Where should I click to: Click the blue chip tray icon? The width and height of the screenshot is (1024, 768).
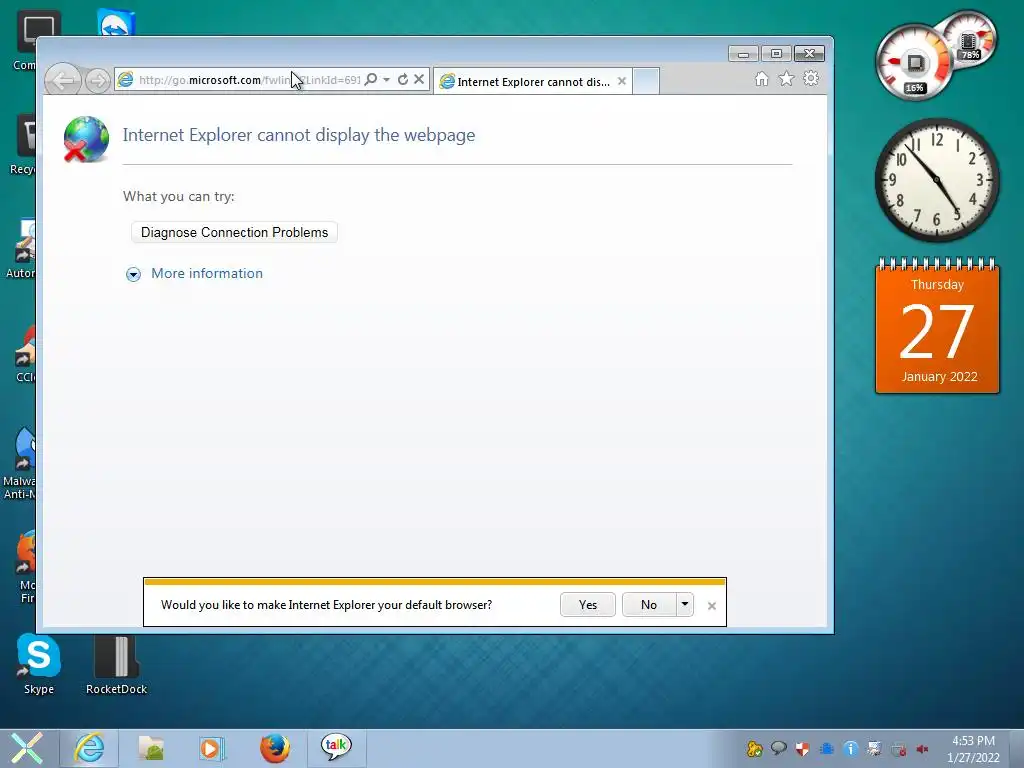[827, 749]
